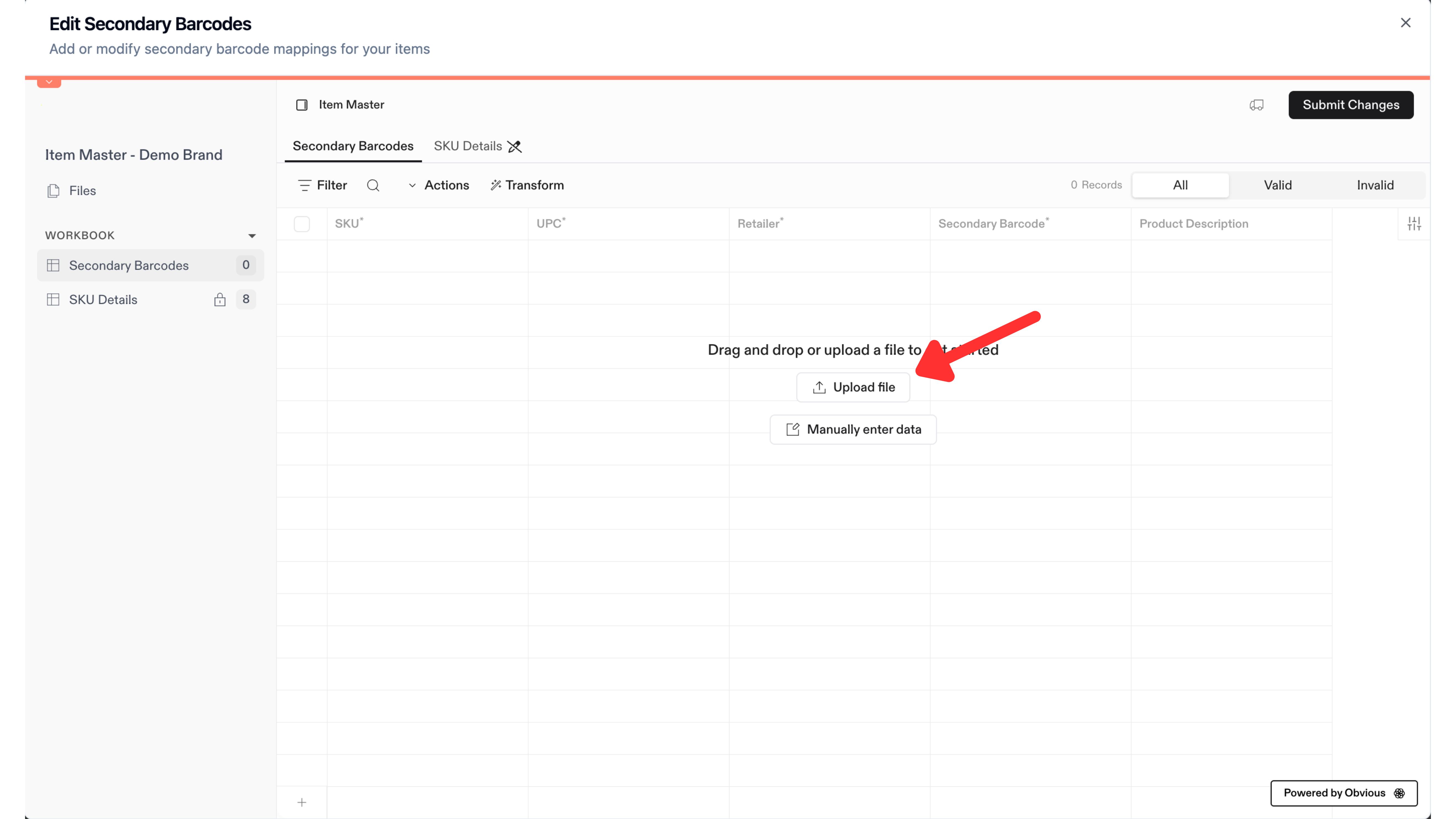Tick the select-all rows checkbox
Viewport: 1456px width, 819px height.
tap(302, 224)
